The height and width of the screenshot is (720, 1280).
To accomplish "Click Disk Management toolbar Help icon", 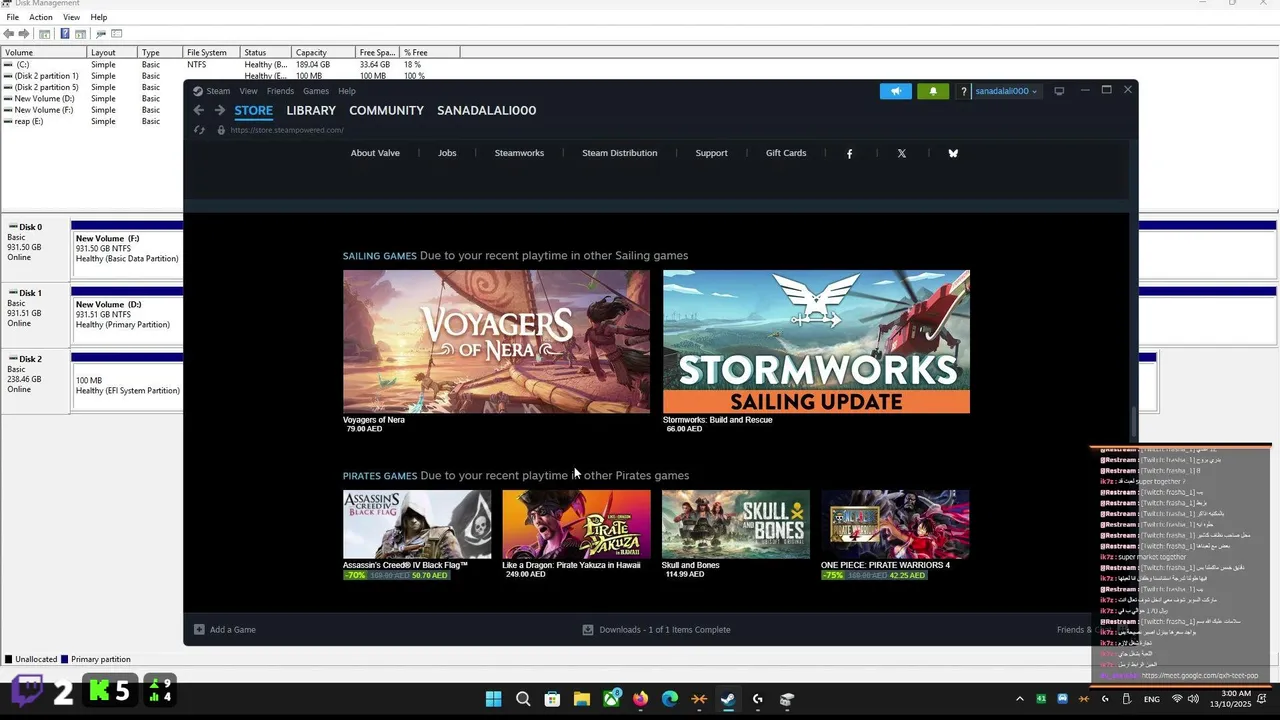I will 65,34.
